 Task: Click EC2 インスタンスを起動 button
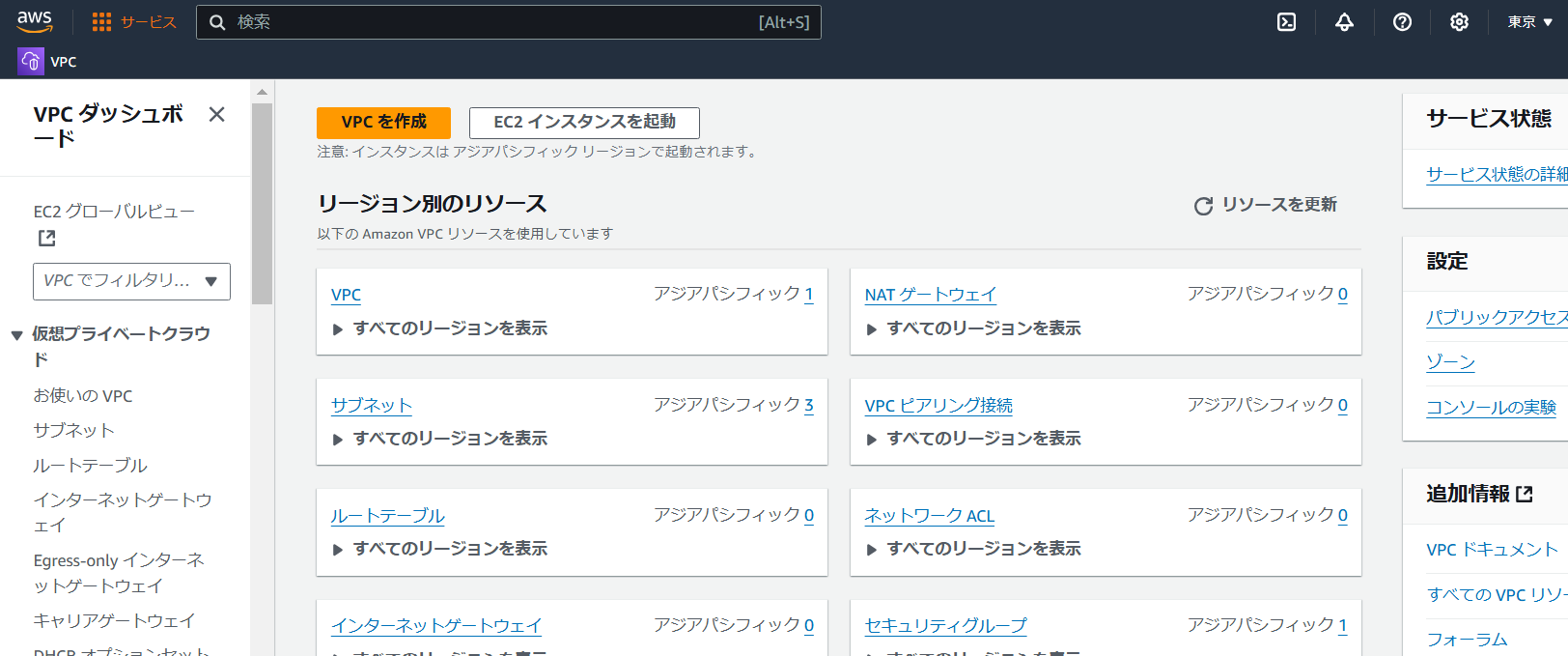pyautogui.click(x=584, y=123)
